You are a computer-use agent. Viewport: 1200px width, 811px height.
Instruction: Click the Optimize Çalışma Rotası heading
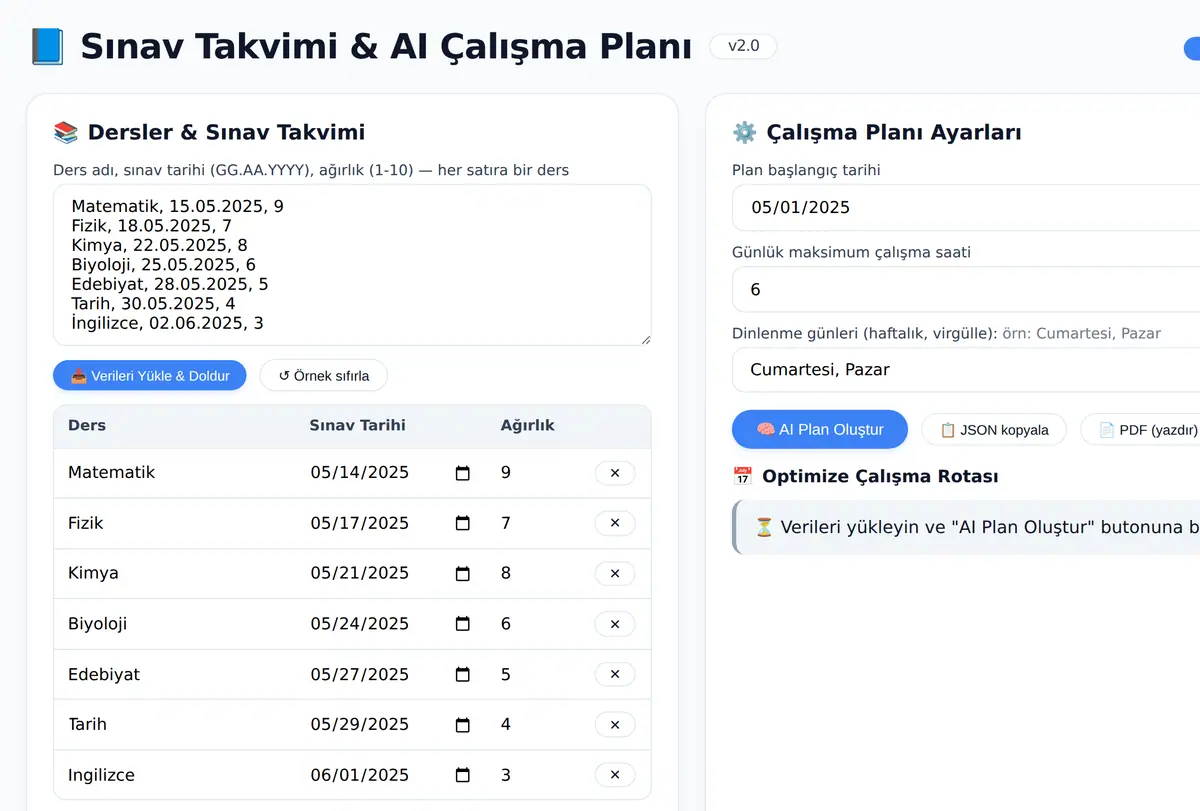tap(880, 477)
